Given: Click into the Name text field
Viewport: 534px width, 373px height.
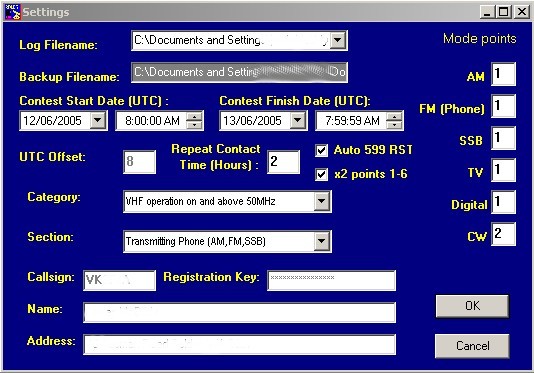Looking at the screenshot, I should click(239, 312).
